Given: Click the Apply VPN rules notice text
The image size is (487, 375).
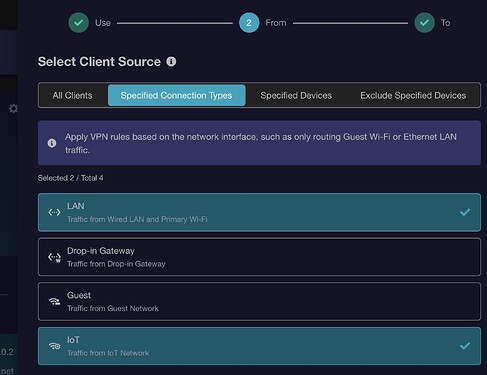Looking at the screenshot, I should (x=261, y=143).
